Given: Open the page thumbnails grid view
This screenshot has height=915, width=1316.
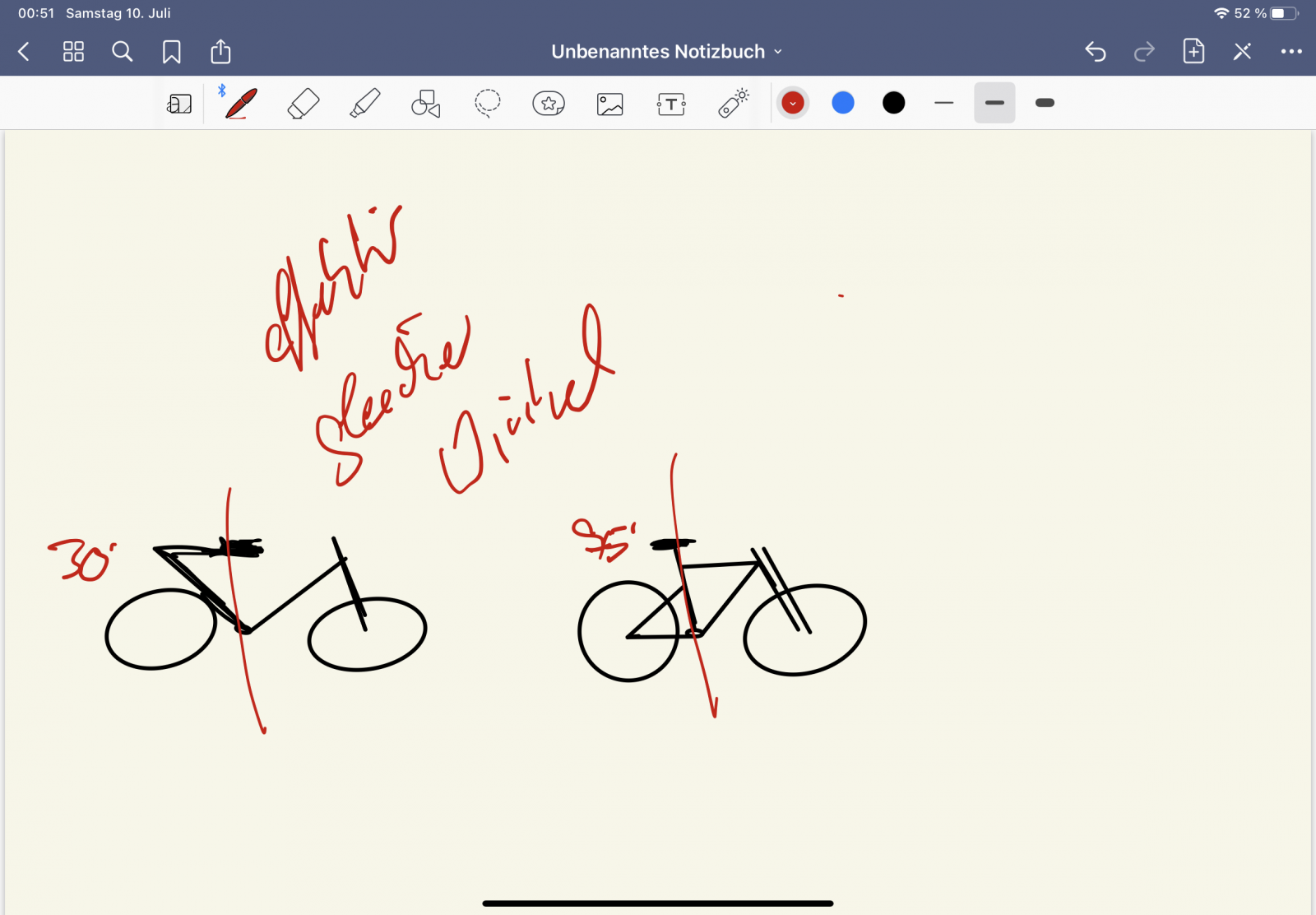Looking at the screenshot, I should (x=73, y=52).
